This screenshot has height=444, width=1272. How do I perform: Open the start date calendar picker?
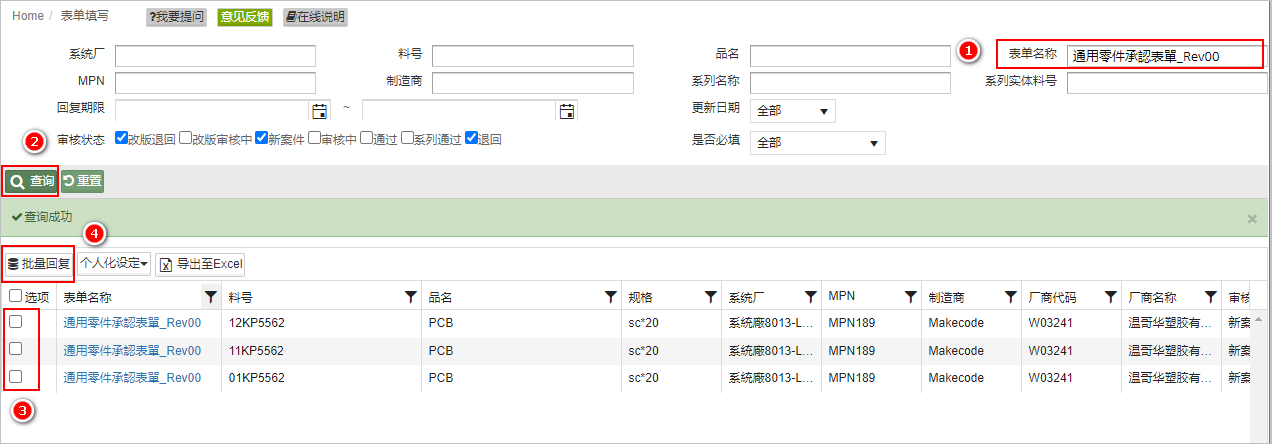(x=320, y=111)
